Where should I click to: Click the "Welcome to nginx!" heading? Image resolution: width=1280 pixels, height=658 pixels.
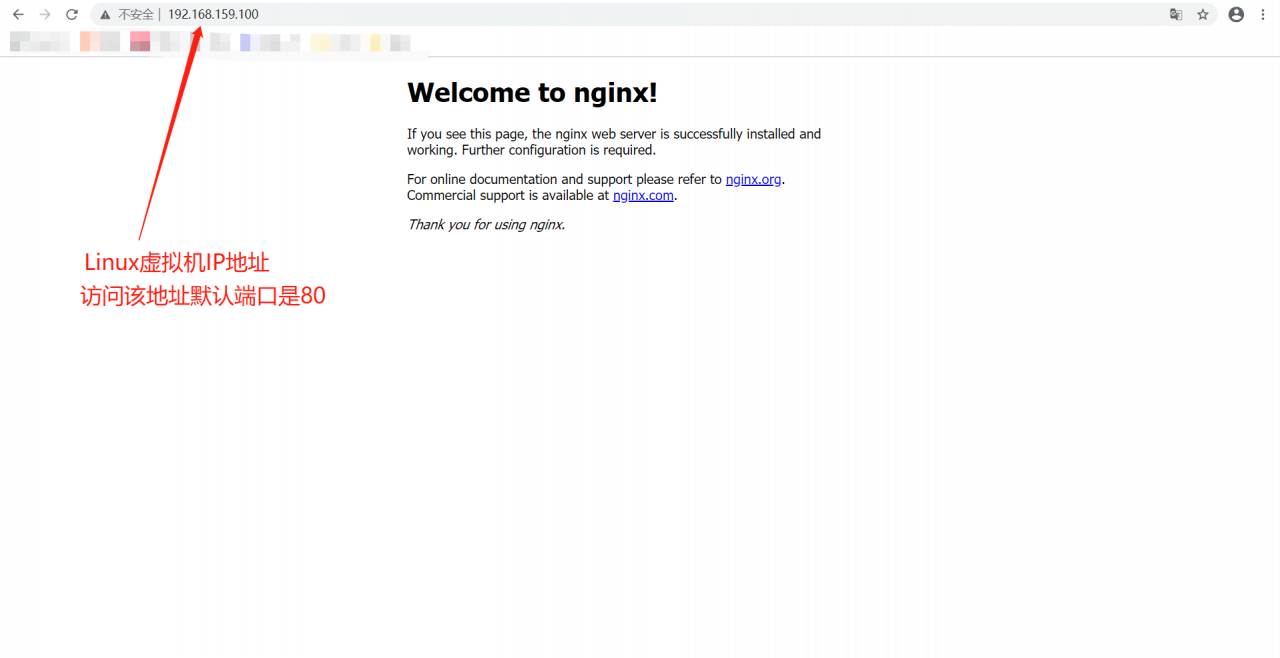point(532,93)
